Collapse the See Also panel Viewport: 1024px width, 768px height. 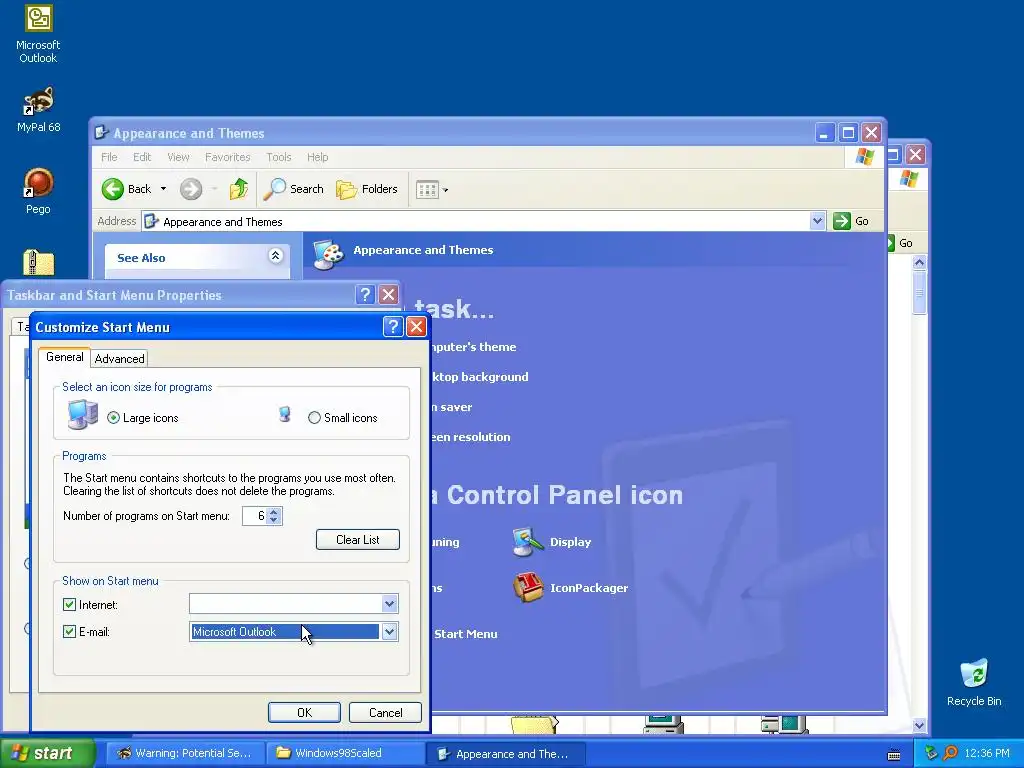(276, 256)
